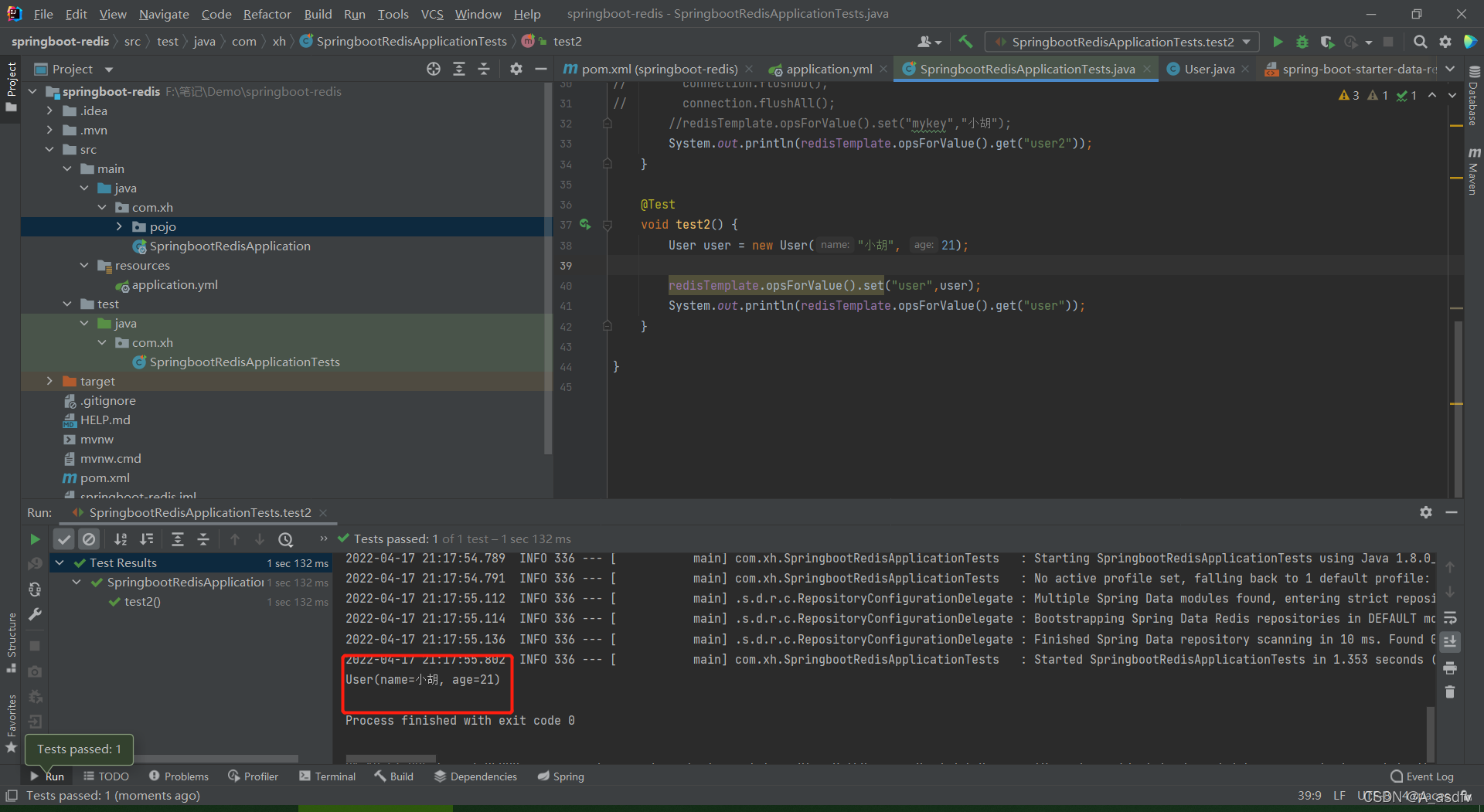Image resolution: width=1484 pixels, height=812 pixels.
Task: Toggle show ignored tests filter
Action: coord(89,539)
